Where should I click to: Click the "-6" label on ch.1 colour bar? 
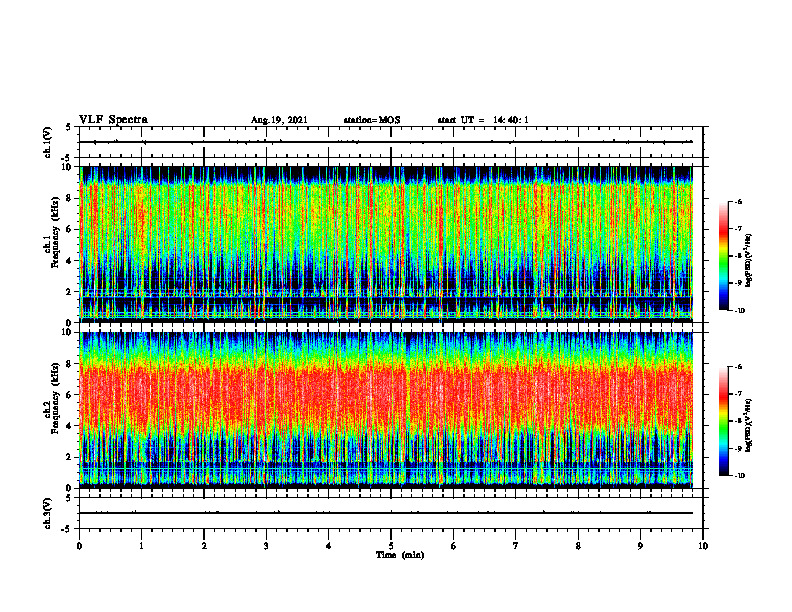(x=739, y=202)
